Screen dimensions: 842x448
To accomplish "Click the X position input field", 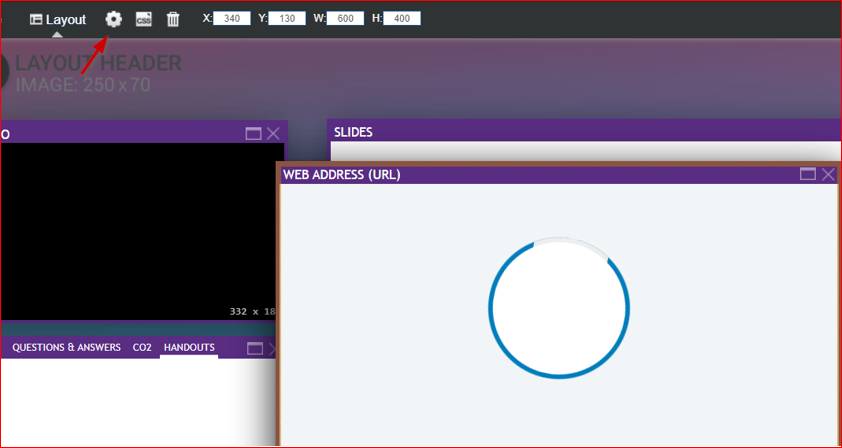I will (x=232, y=19).
